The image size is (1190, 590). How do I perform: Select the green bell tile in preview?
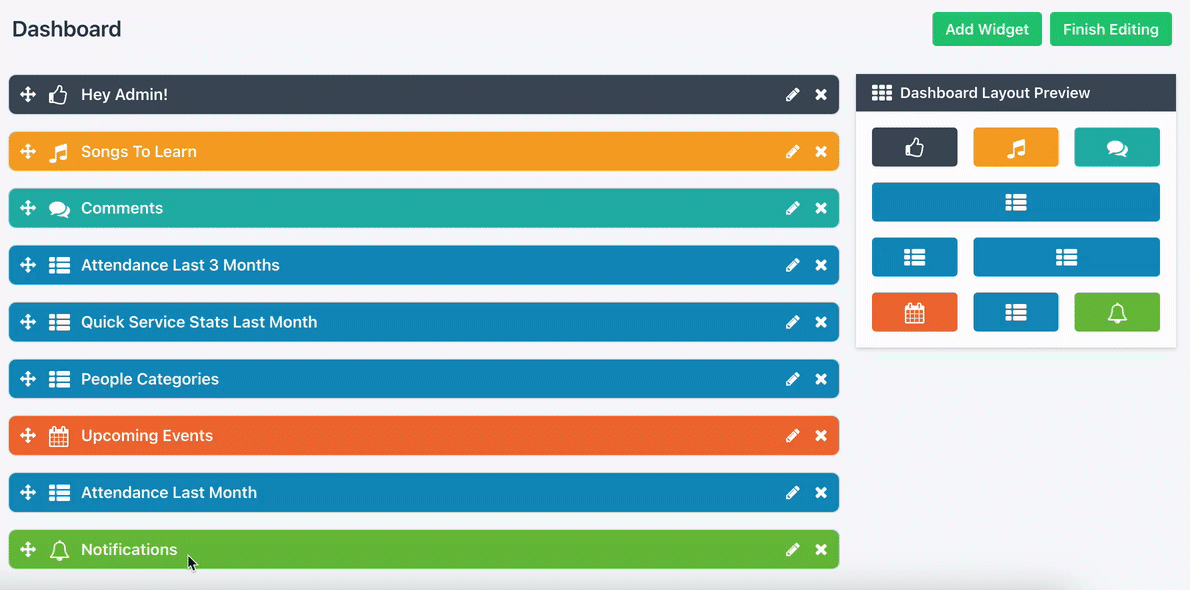[1117, 312]
